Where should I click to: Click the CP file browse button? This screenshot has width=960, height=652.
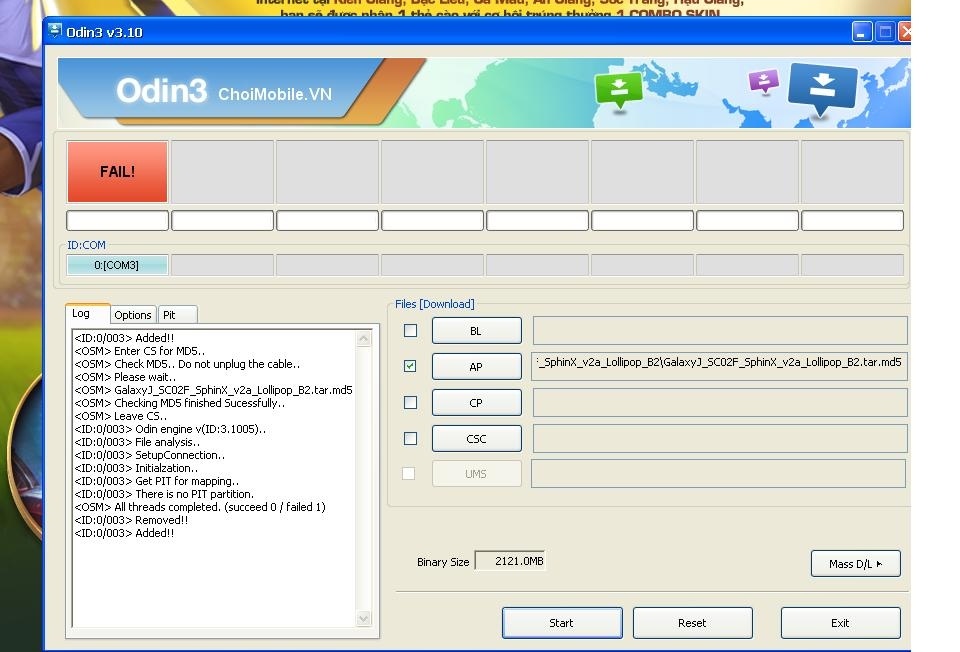point(477,403)
